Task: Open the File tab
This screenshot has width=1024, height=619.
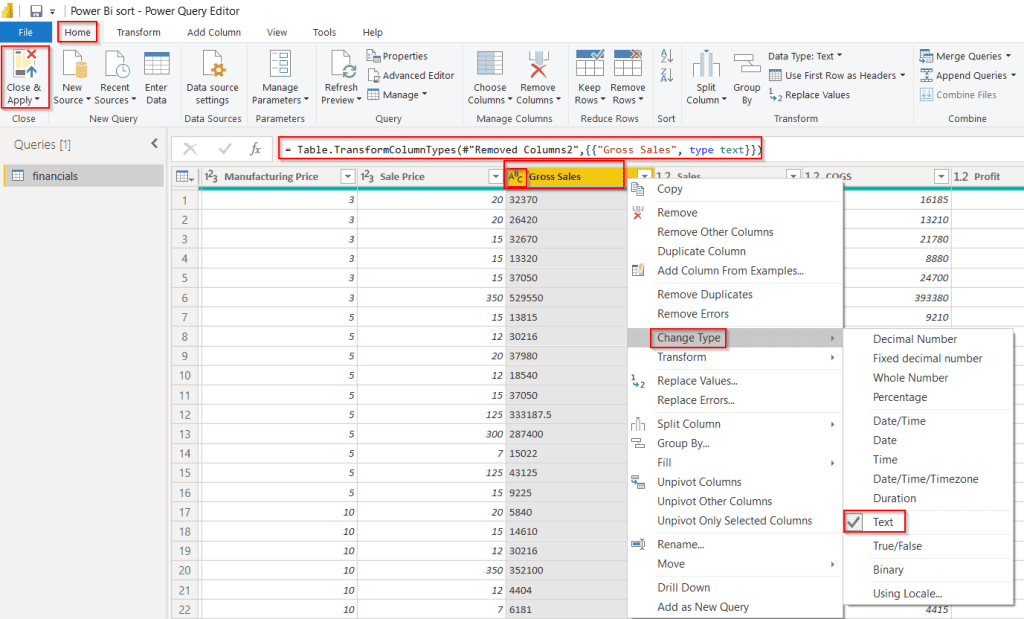Action: tap(25, 32)
